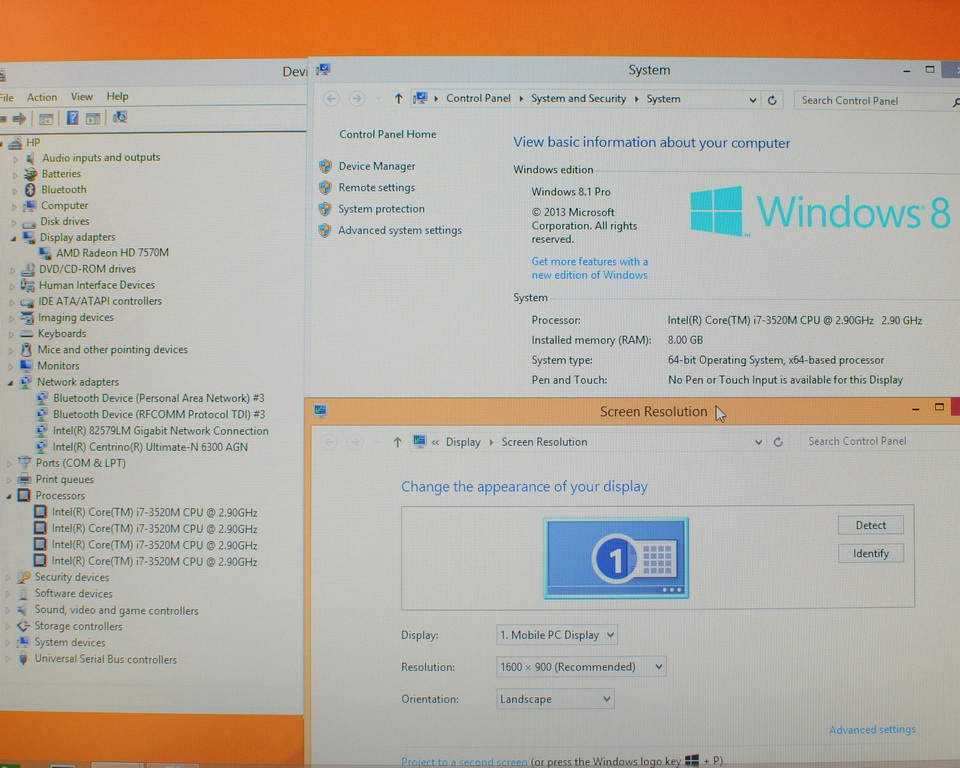Select Human Interface Devices row
The height and width of the screenshot is (768, 960).
(97, 285)
